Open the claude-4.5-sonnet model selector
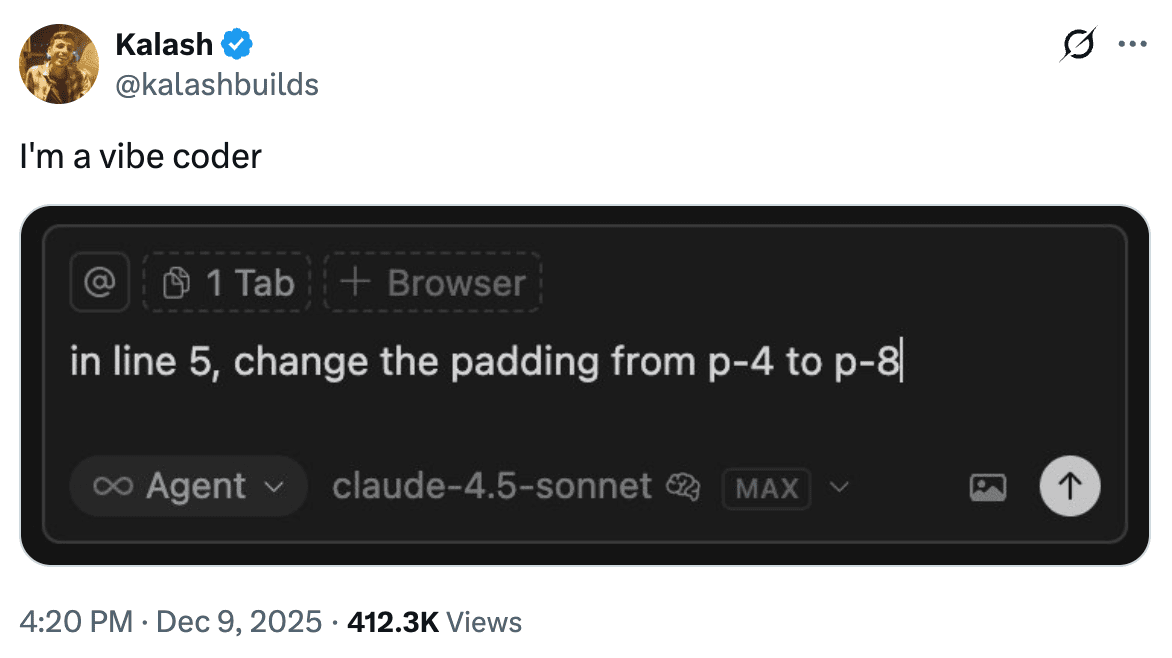 click(x=492, y=487)
